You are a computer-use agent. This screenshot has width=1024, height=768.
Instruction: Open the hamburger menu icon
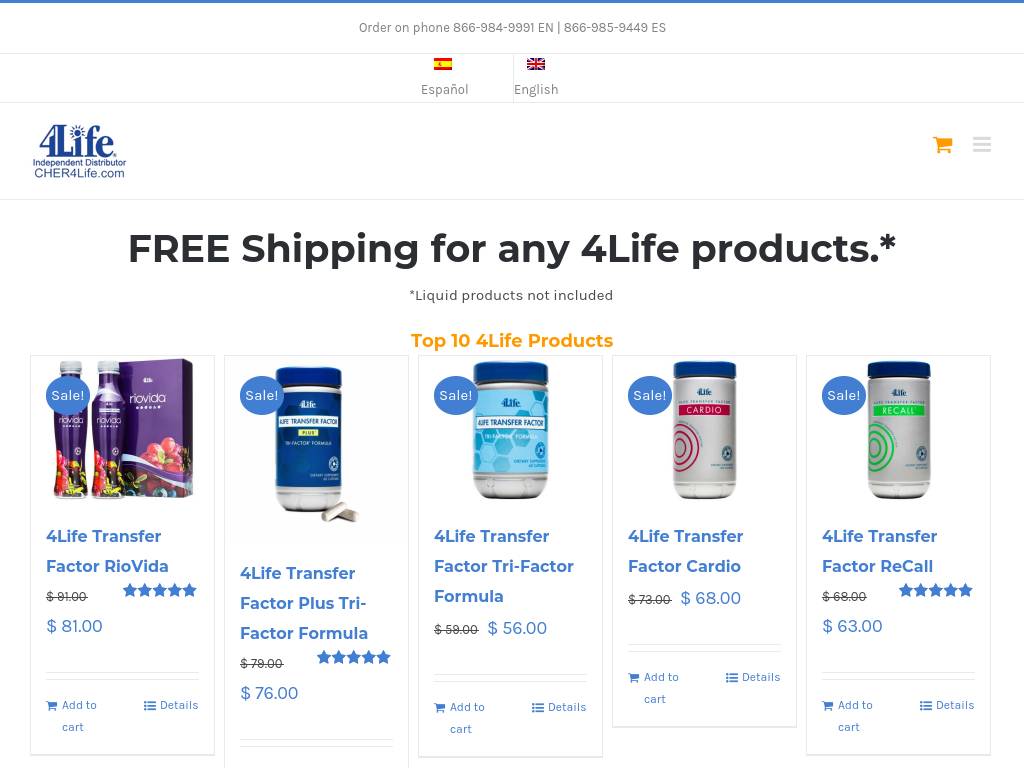click(982, 145)
